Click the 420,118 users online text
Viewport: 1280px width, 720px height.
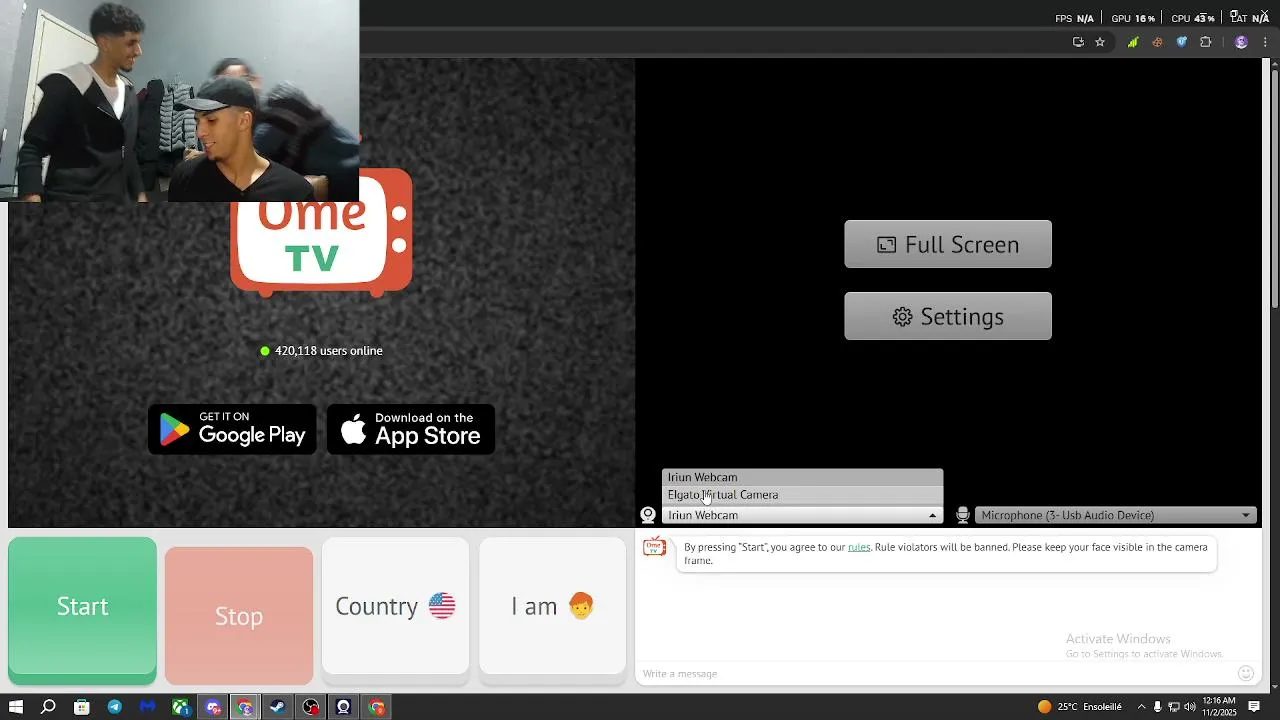pyautogui.click(x=328, y=351)
